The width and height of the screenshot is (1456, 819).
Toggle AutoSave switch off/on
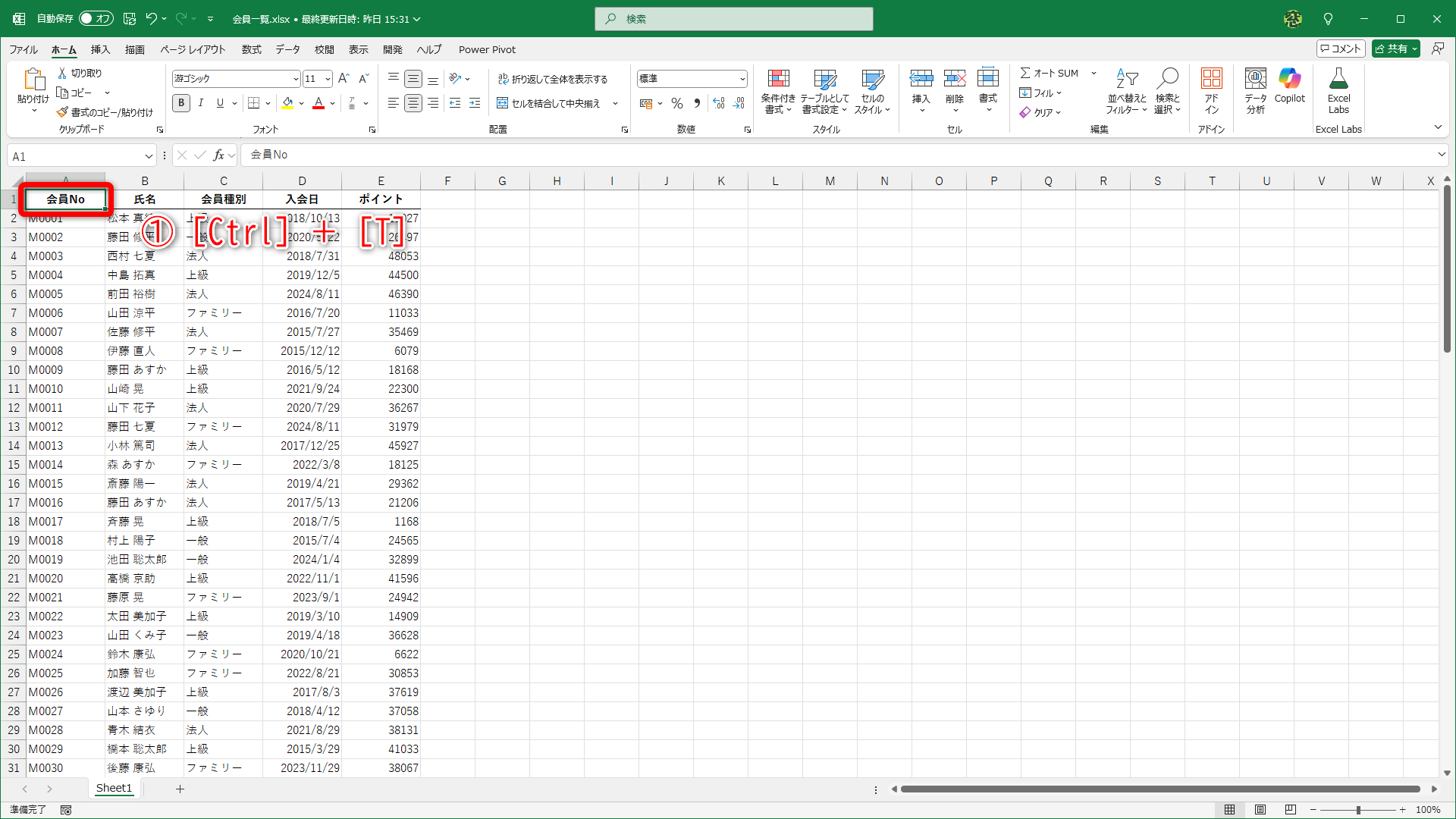96,19
